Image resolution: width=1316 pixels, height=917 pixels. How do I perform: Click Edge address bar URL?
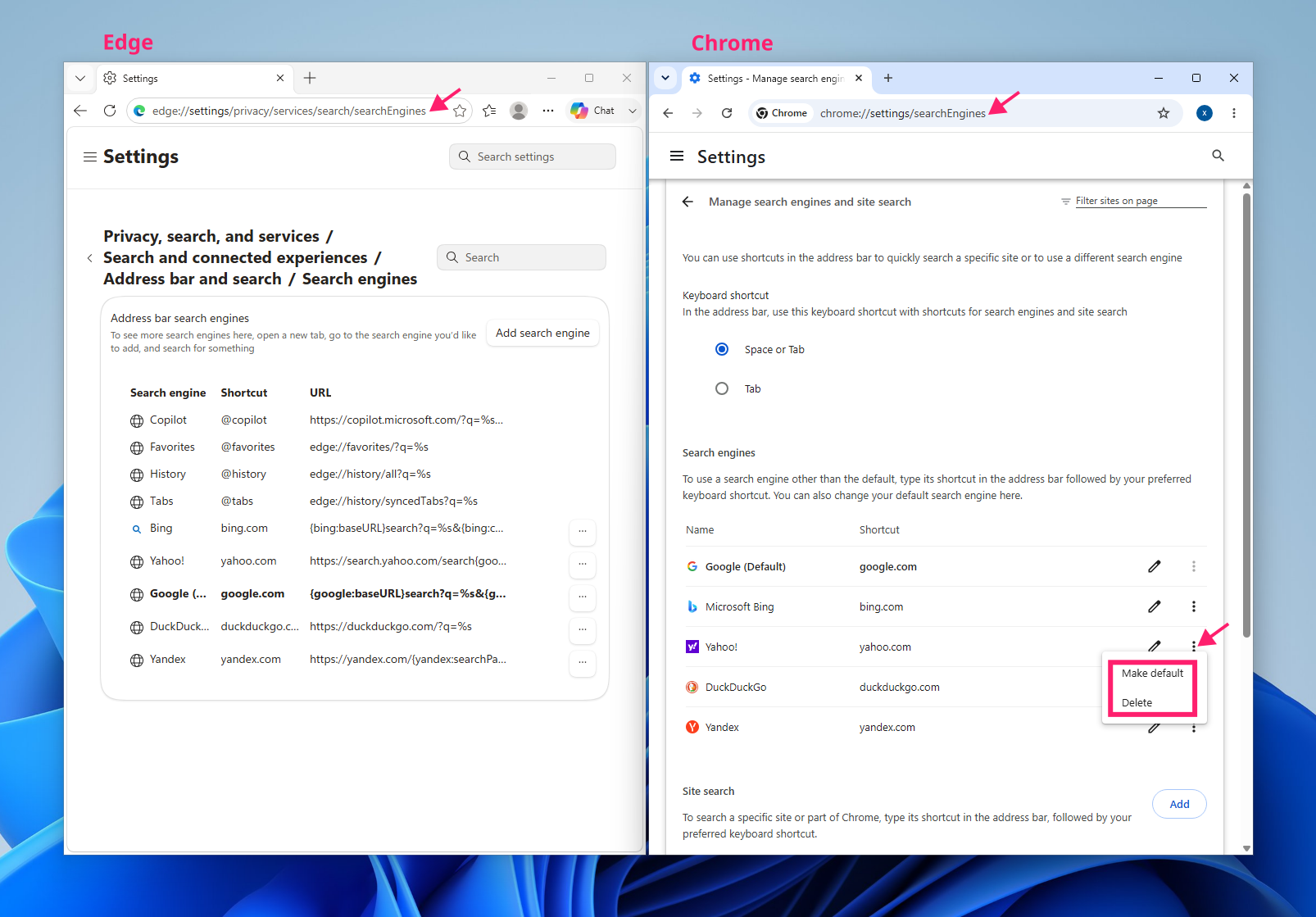tap(289, 111)
